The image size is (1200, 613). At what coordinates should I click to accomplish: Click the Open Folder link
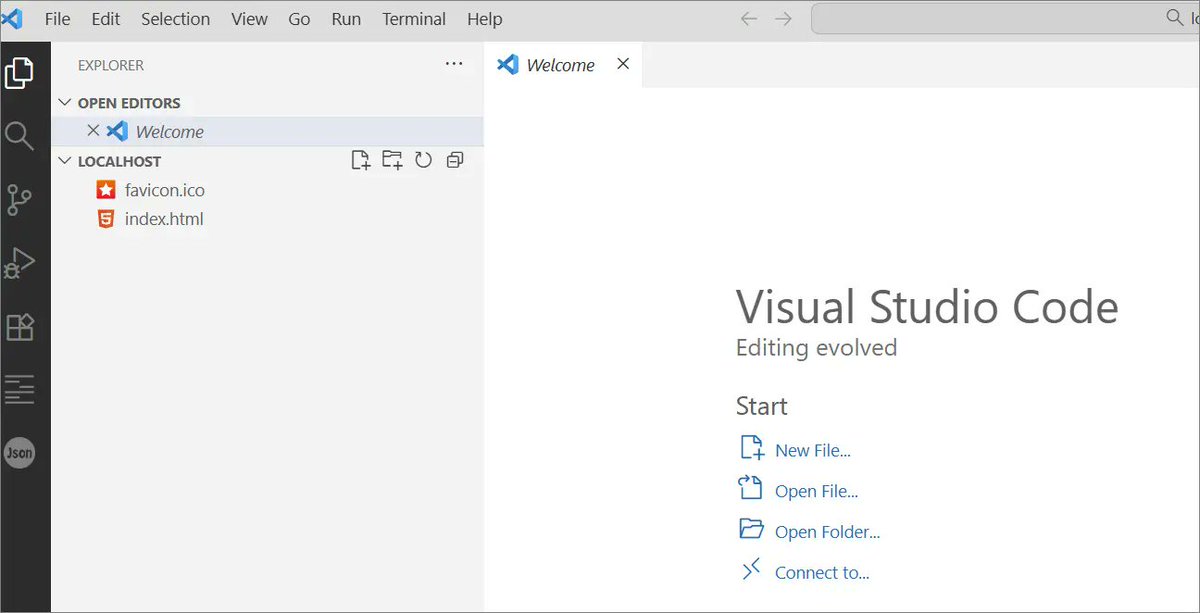click(x=827, y=531)
